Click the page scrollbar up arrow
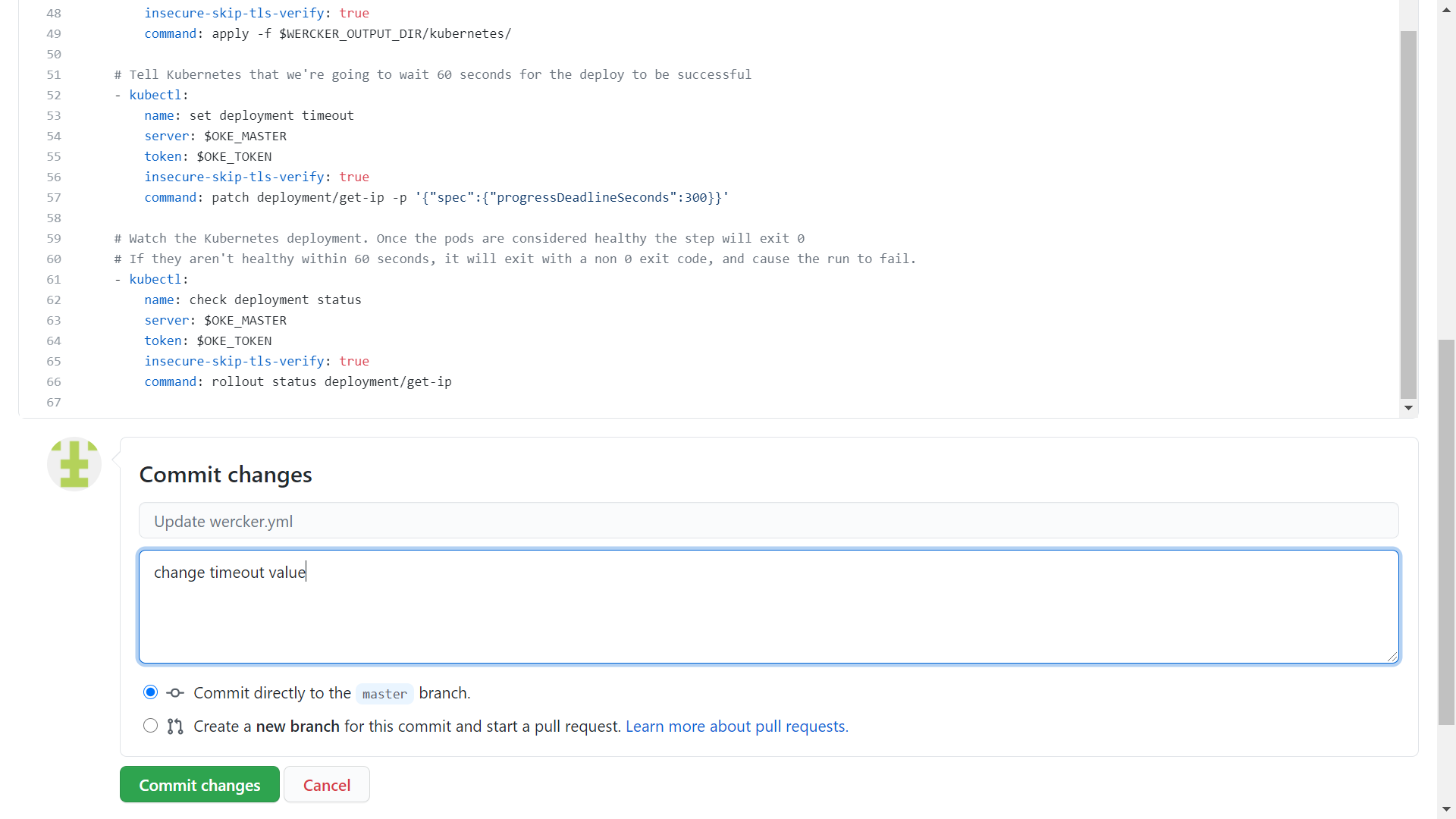 (1446, 9)
